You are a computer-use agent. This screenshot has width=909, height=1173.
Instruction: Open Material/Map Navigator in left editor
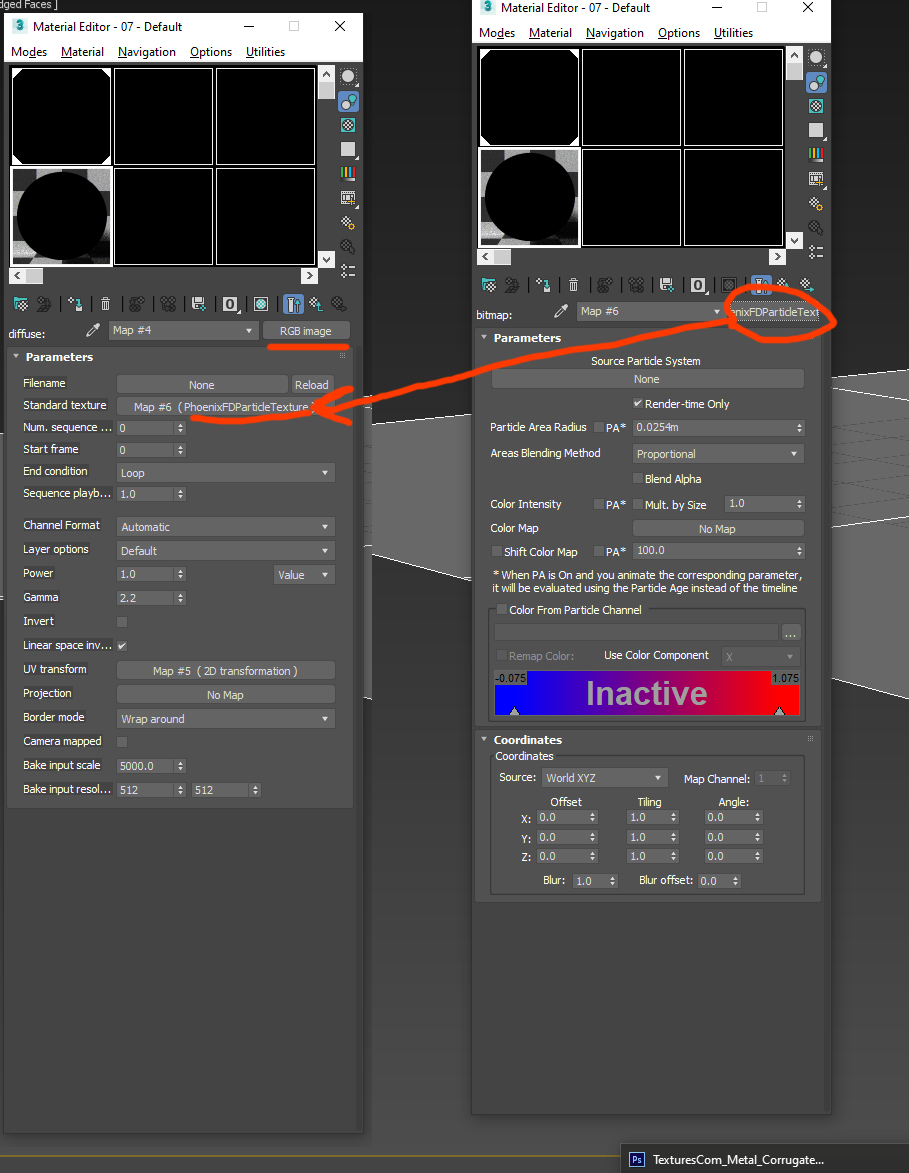click(x=348, y=270)
